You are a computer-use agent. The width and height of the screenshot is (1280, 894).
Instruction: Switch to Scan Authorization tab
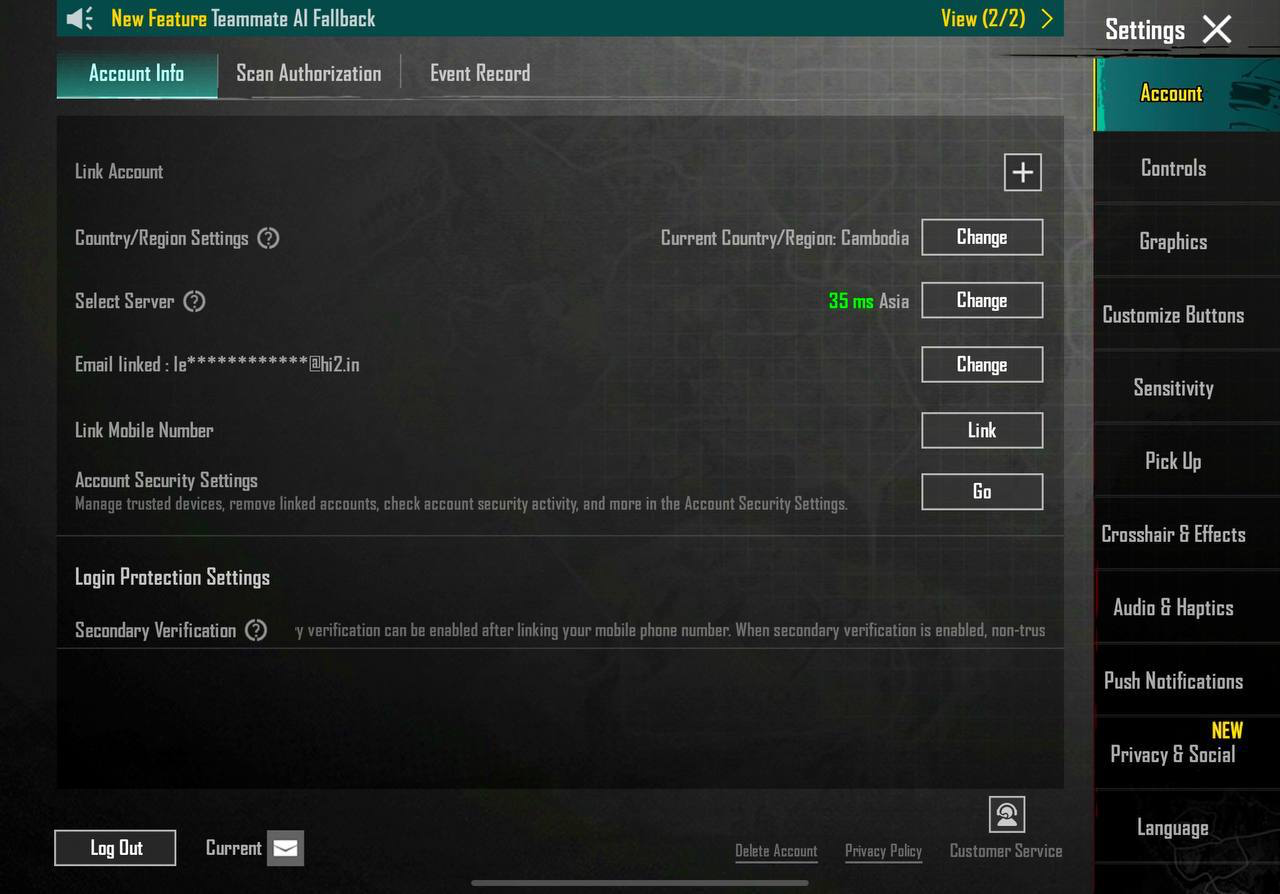(308, 73)
